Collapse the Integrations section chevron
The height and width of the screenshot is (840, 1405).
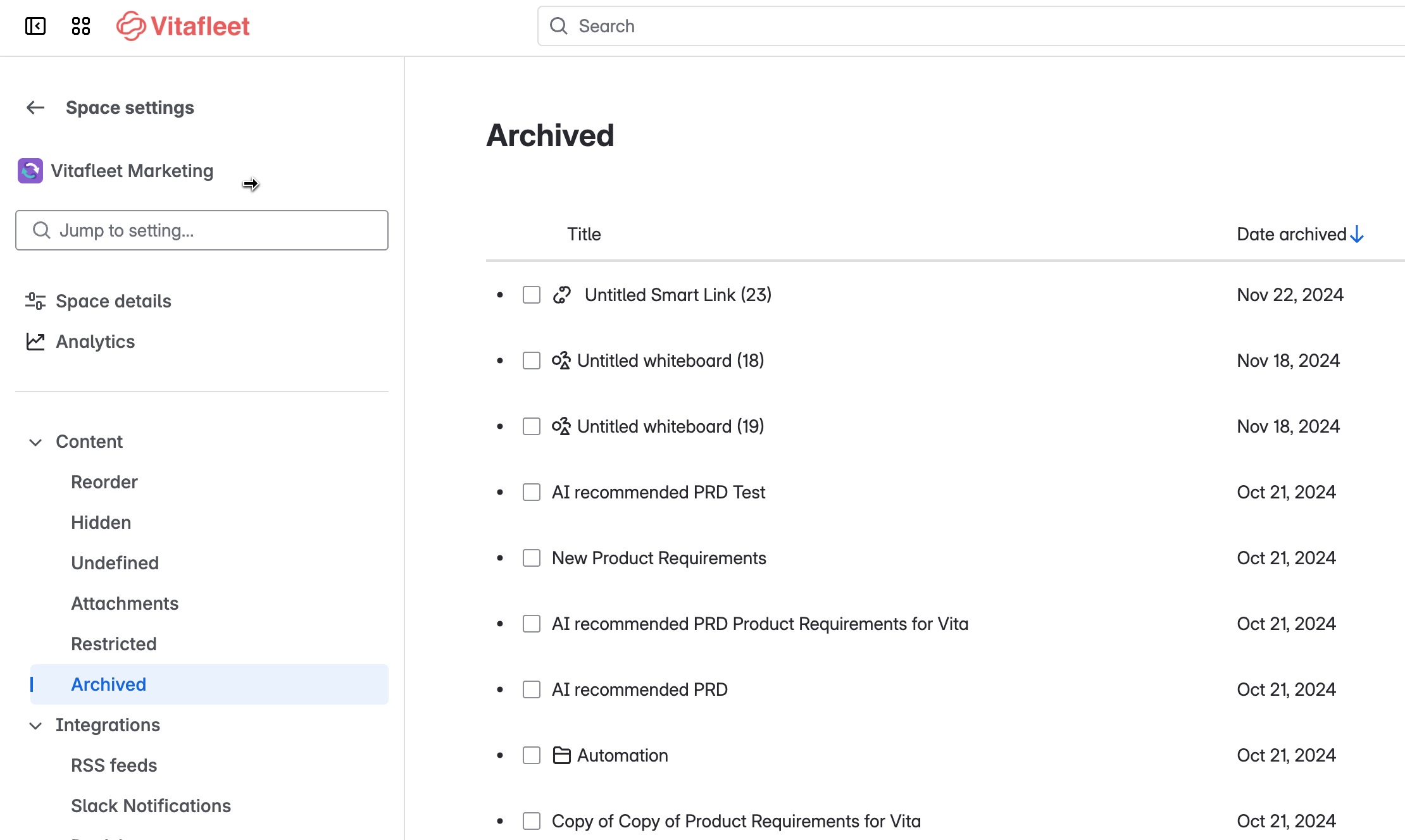[35, 726]
